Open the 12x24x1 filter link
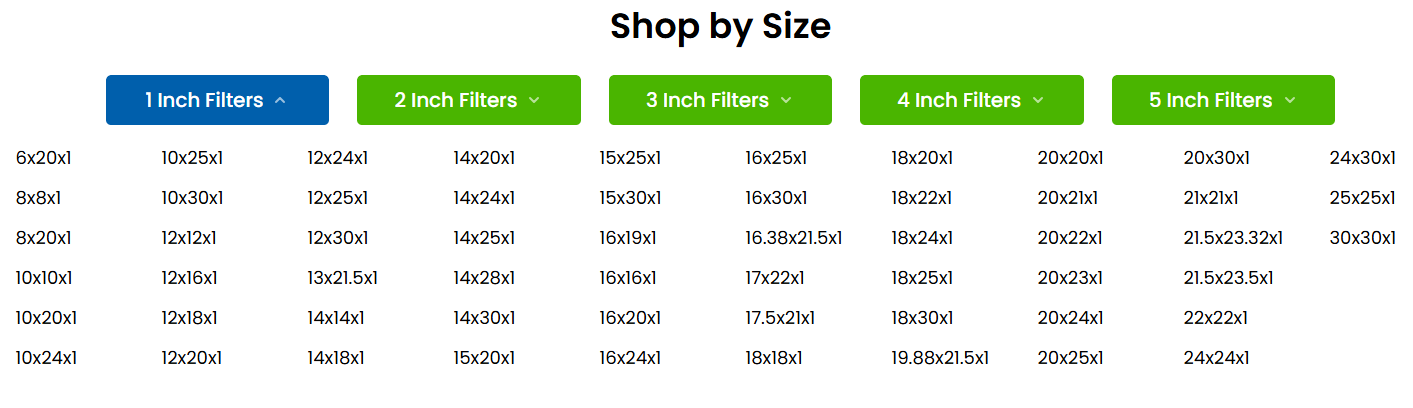The image size is (1413, 408). click(x=338, y=158)
